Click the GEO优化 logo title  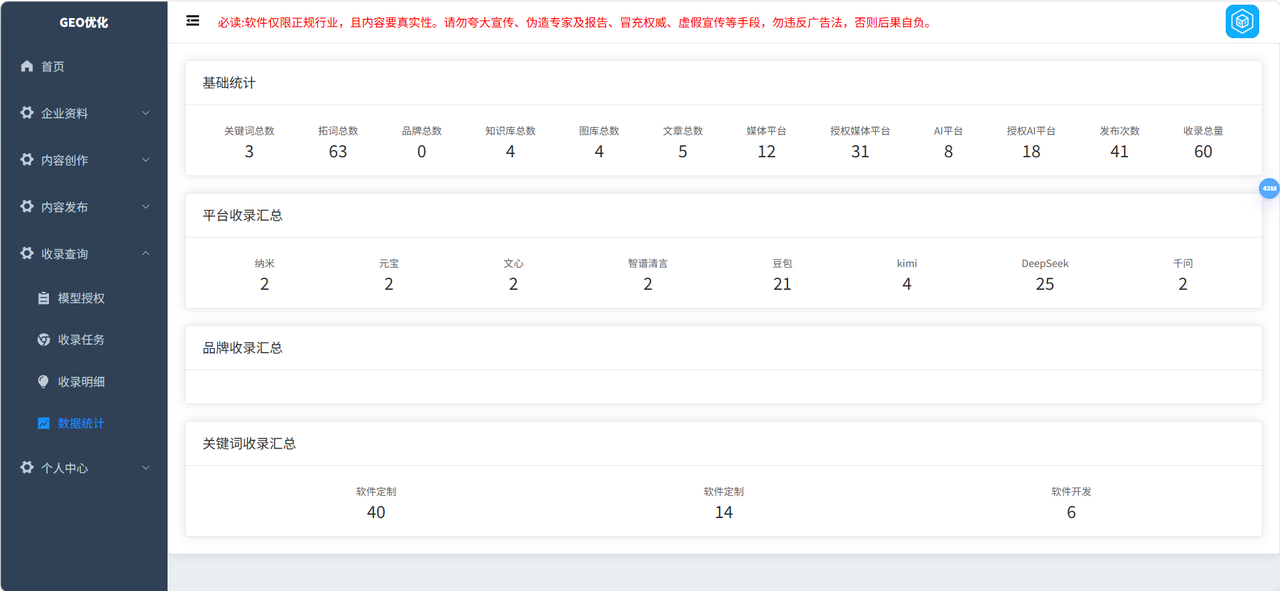(x=84, y=22)
